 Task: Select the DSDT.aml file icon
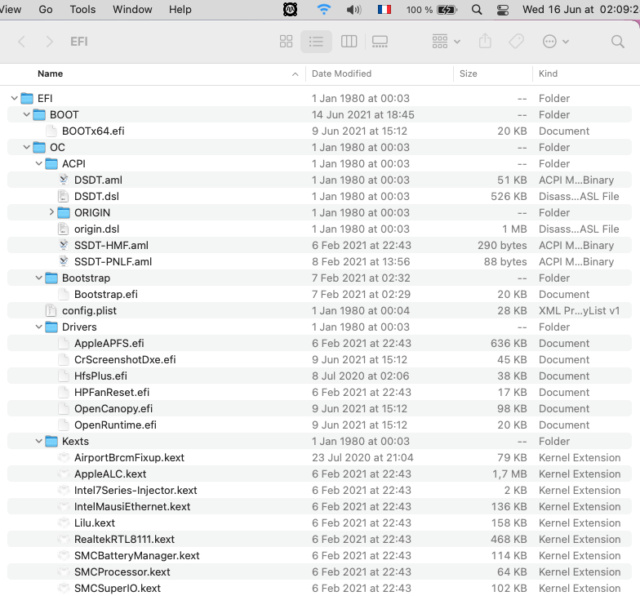(x=63, y=180)
